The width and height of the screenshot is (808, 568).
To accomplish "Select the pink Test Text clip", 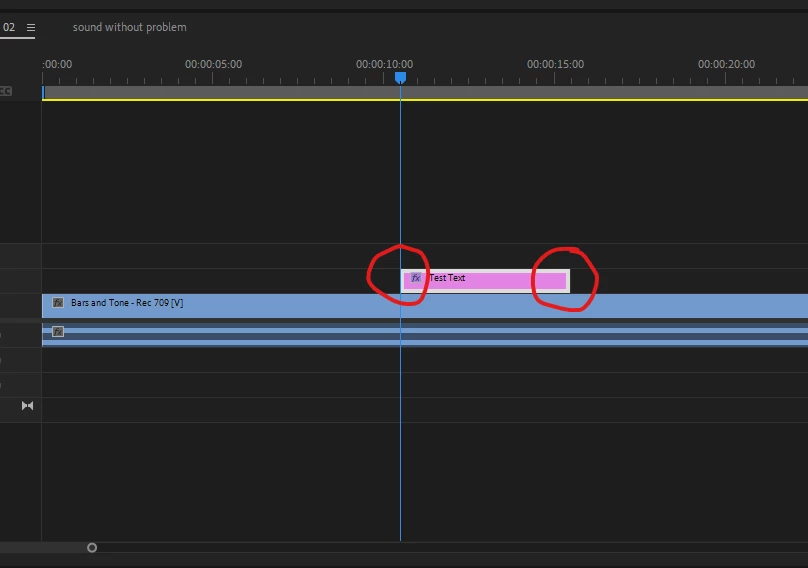I will 485,281.
